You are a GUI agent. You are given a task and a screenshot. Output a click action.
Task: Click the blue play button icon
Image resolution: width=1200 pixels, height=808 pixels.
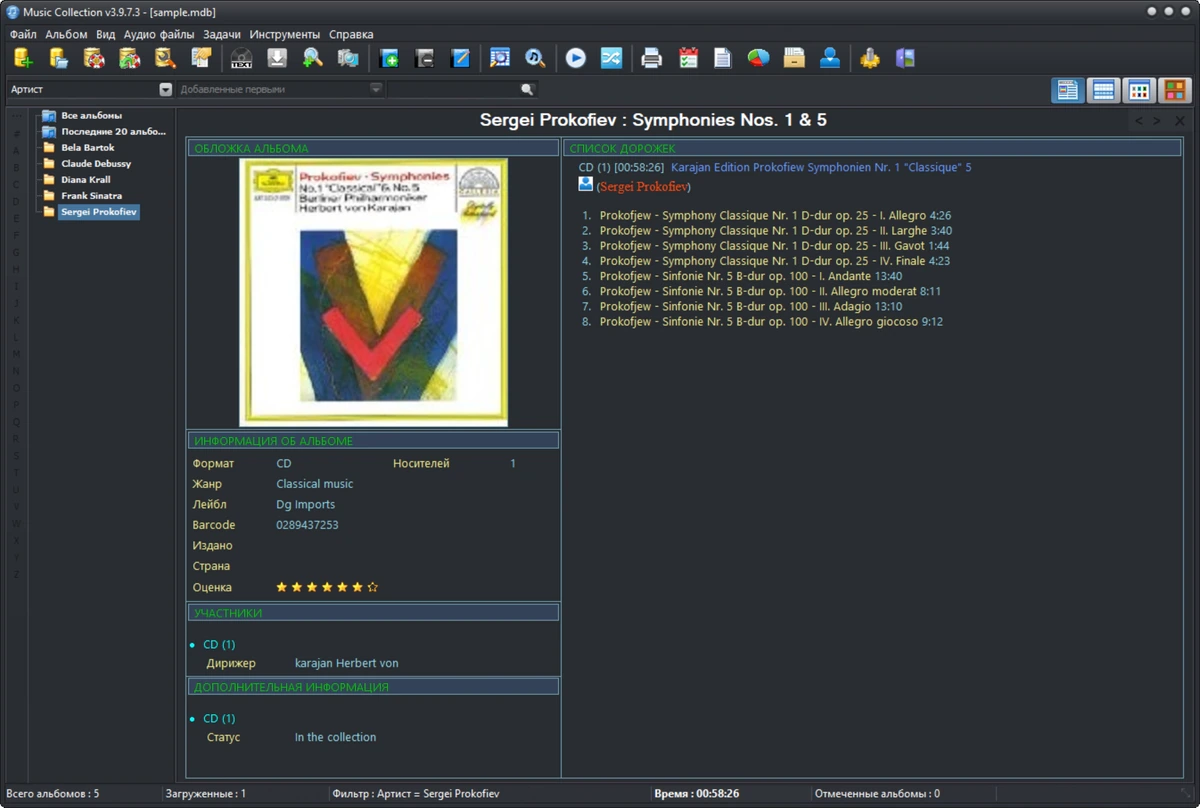pos(576,58)
